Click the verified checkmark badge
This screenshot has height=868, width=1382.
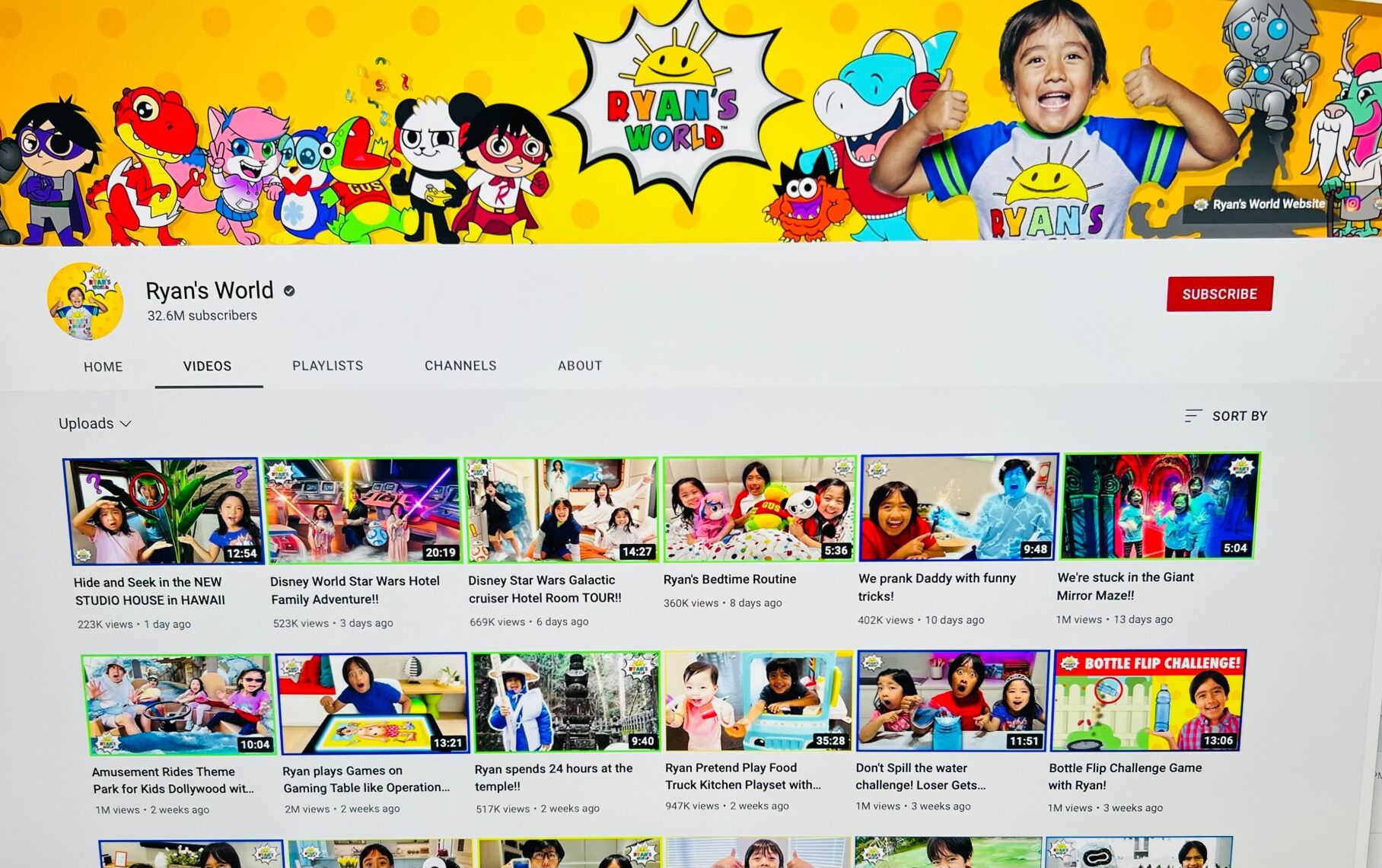[289, 291]
